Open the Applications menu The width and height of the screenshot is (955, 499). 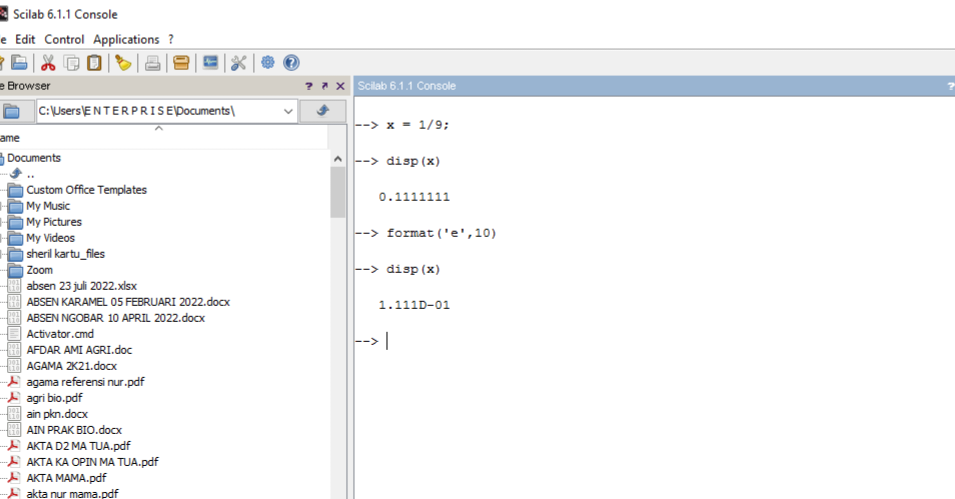pyautogui.click(x=126, y=40)
